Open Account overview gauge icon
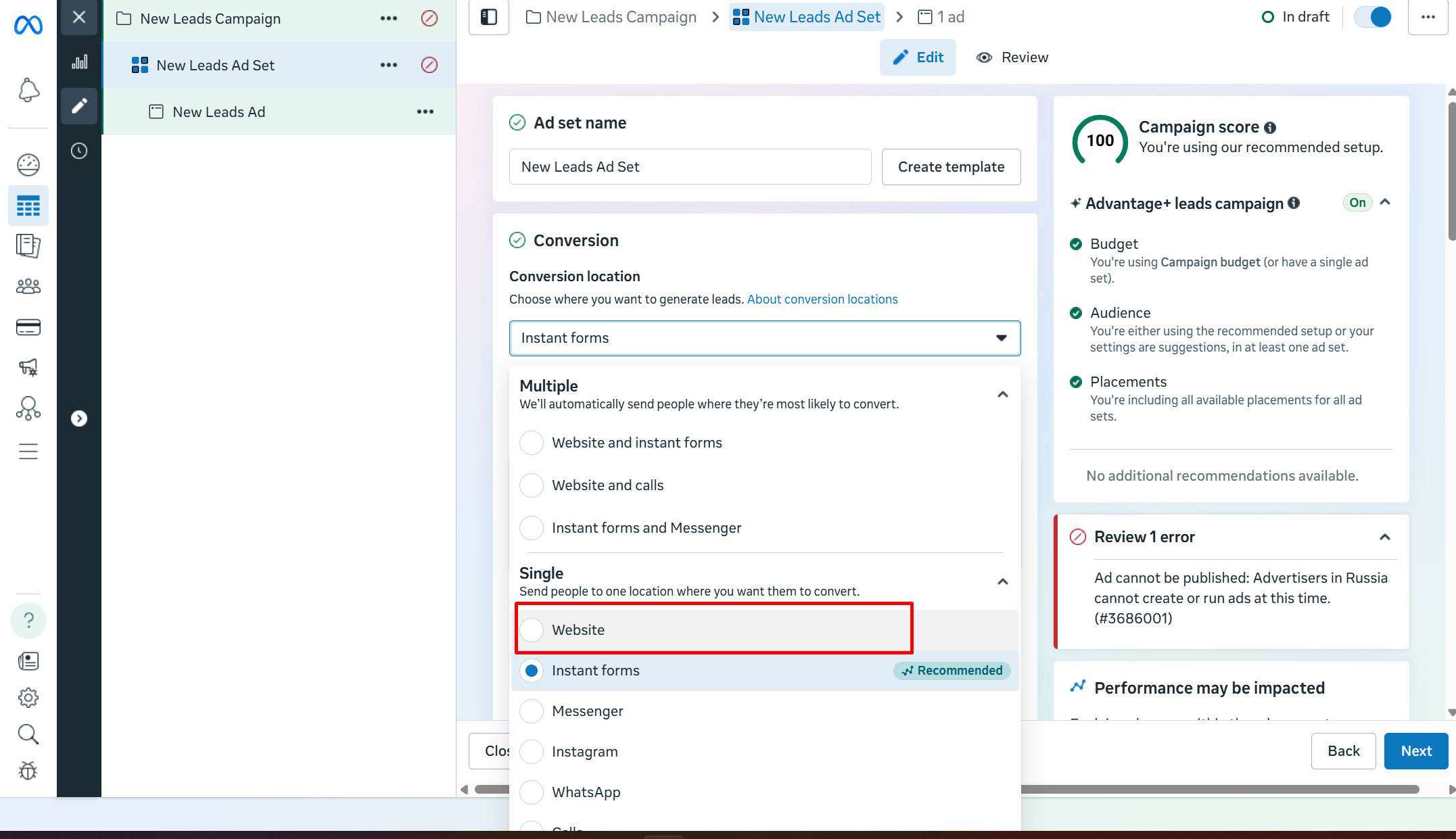Screen dimensions: 1456x839 (28, 164)
